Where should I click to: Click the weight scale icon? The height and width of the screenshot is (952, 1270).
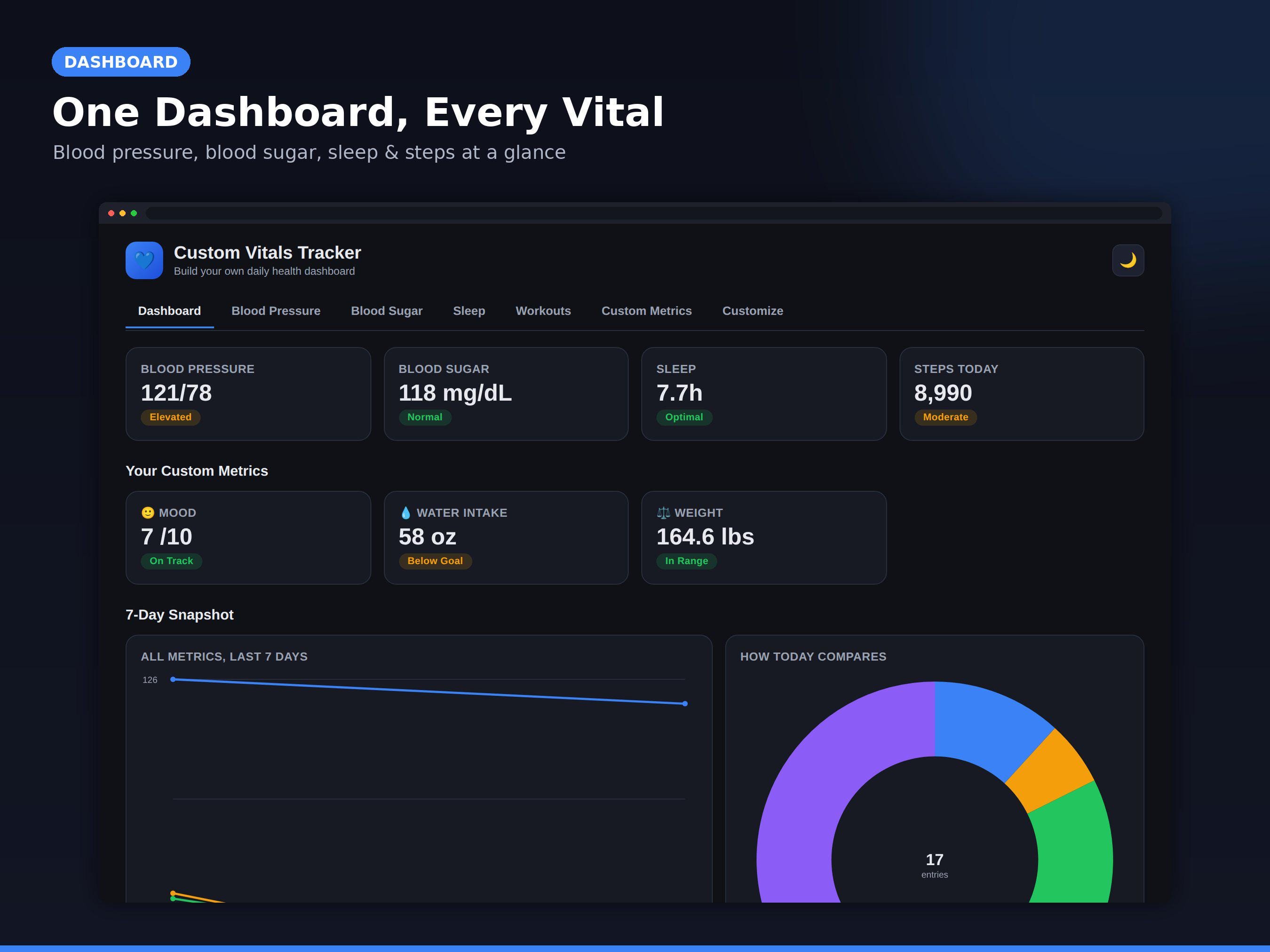(663, 512)
